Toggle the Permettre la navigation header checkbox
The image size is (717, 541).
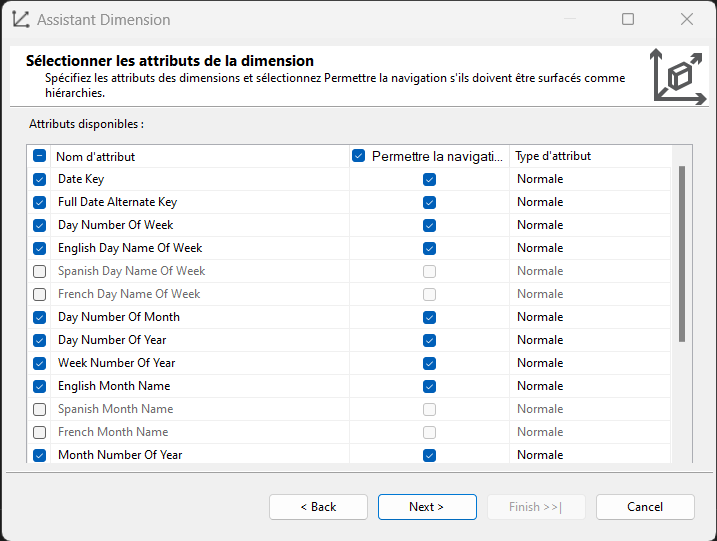[x=358, y=155]
